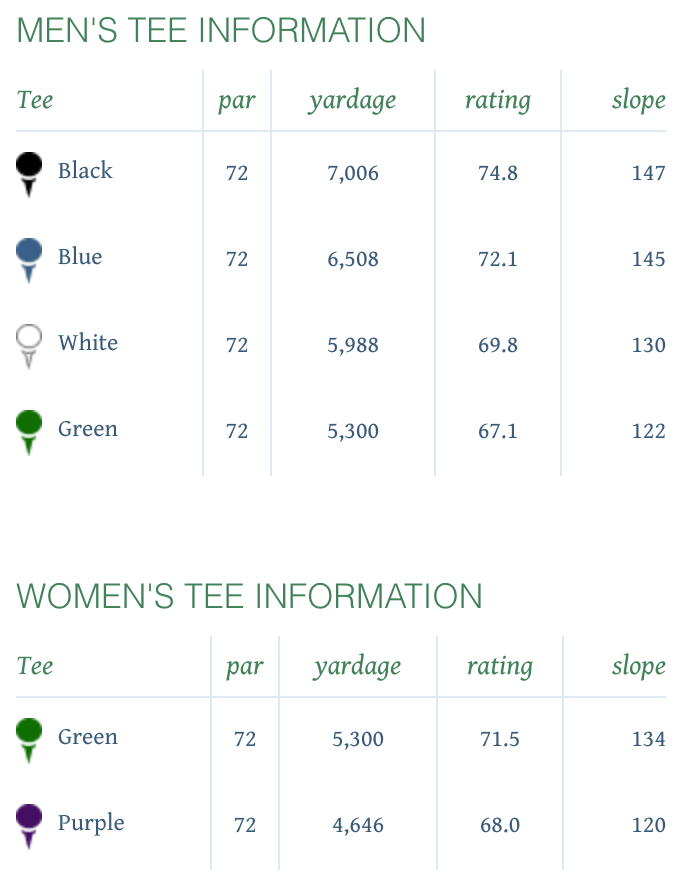Click the 4,646 yardage value
Viewport: 684px width, 872px height.
pyautogui.click(x=358, y=825)
